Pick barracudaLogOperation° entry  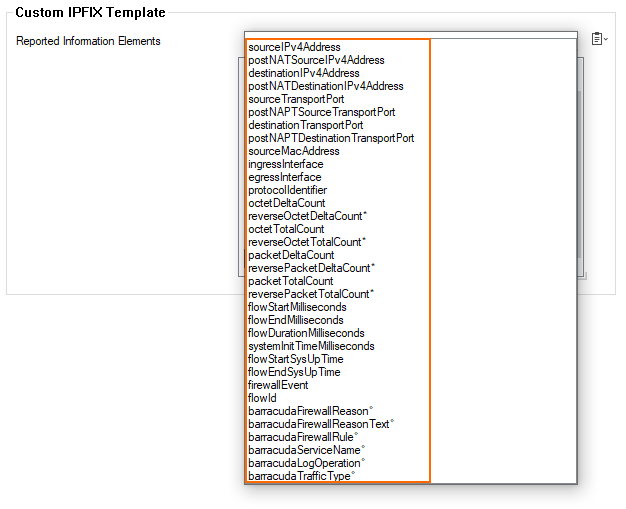pos(307,463)
